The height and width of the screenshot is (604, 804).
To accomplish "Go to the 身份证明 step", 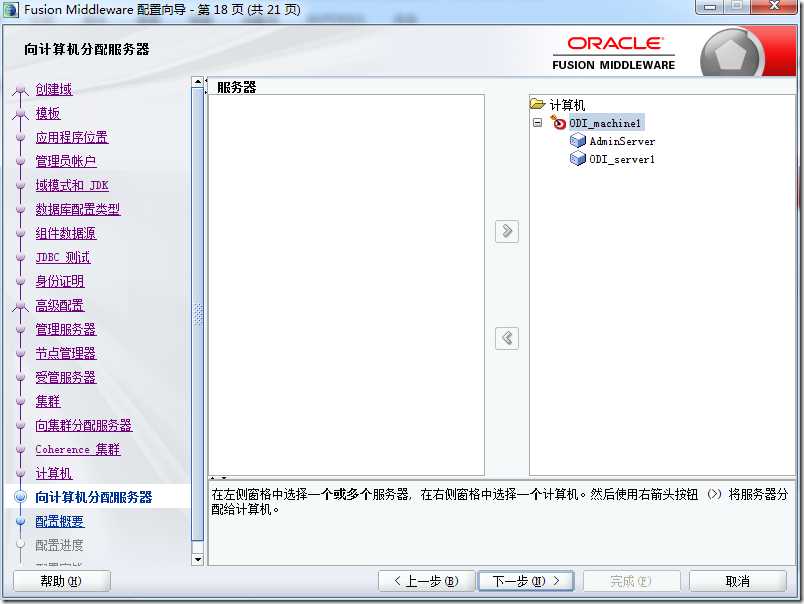I will click(60, 281).
